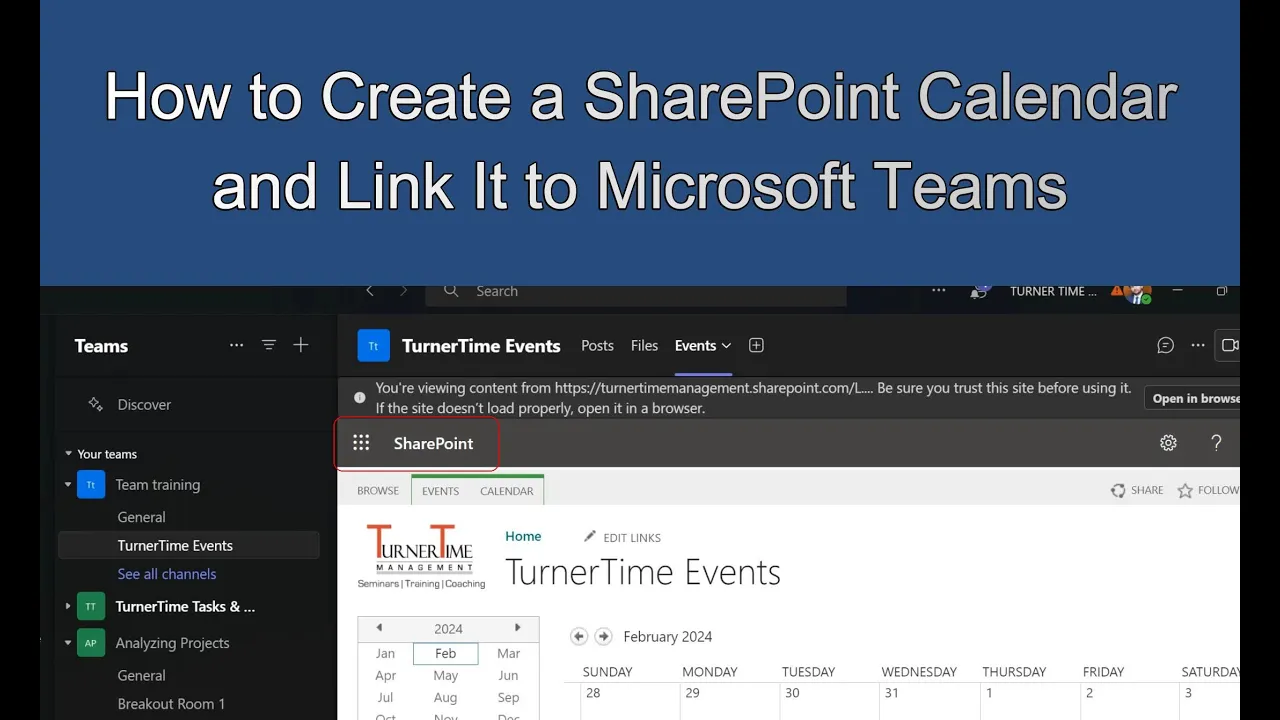Screen dimensions: 1280x720
Task: Click the TurnerTime Tasks green avatar
Action: coord(91,606)
